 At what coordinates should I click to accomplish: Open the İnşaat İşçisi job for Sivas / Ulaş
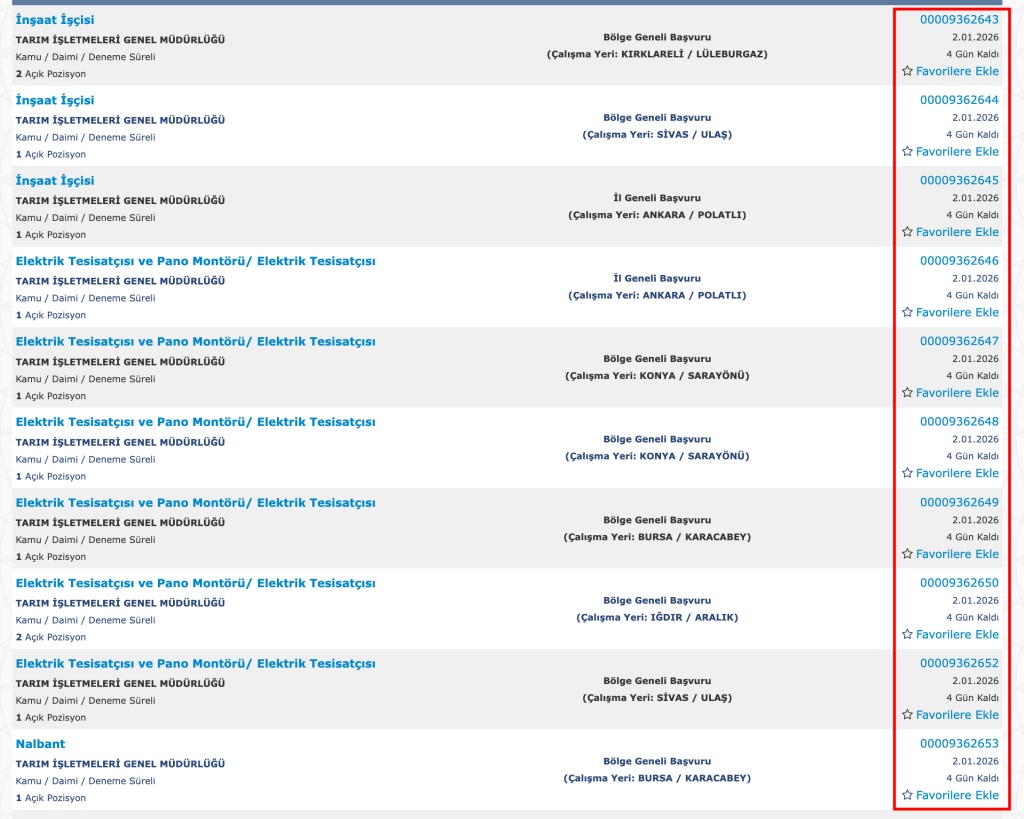(55, 100)
